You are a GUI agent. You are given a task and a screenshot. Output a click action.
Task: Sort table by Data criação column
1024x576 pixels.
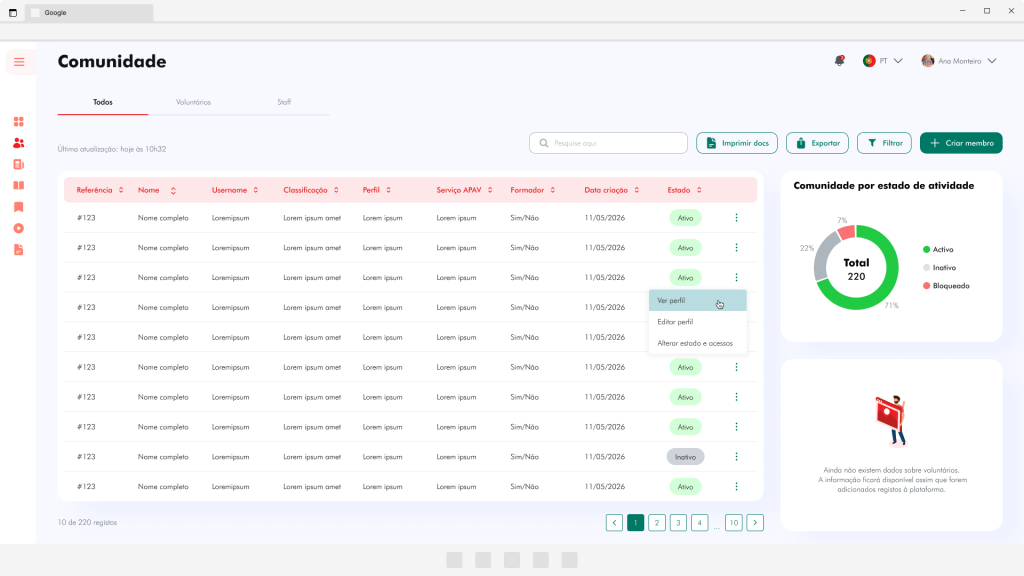click(612, 190)
